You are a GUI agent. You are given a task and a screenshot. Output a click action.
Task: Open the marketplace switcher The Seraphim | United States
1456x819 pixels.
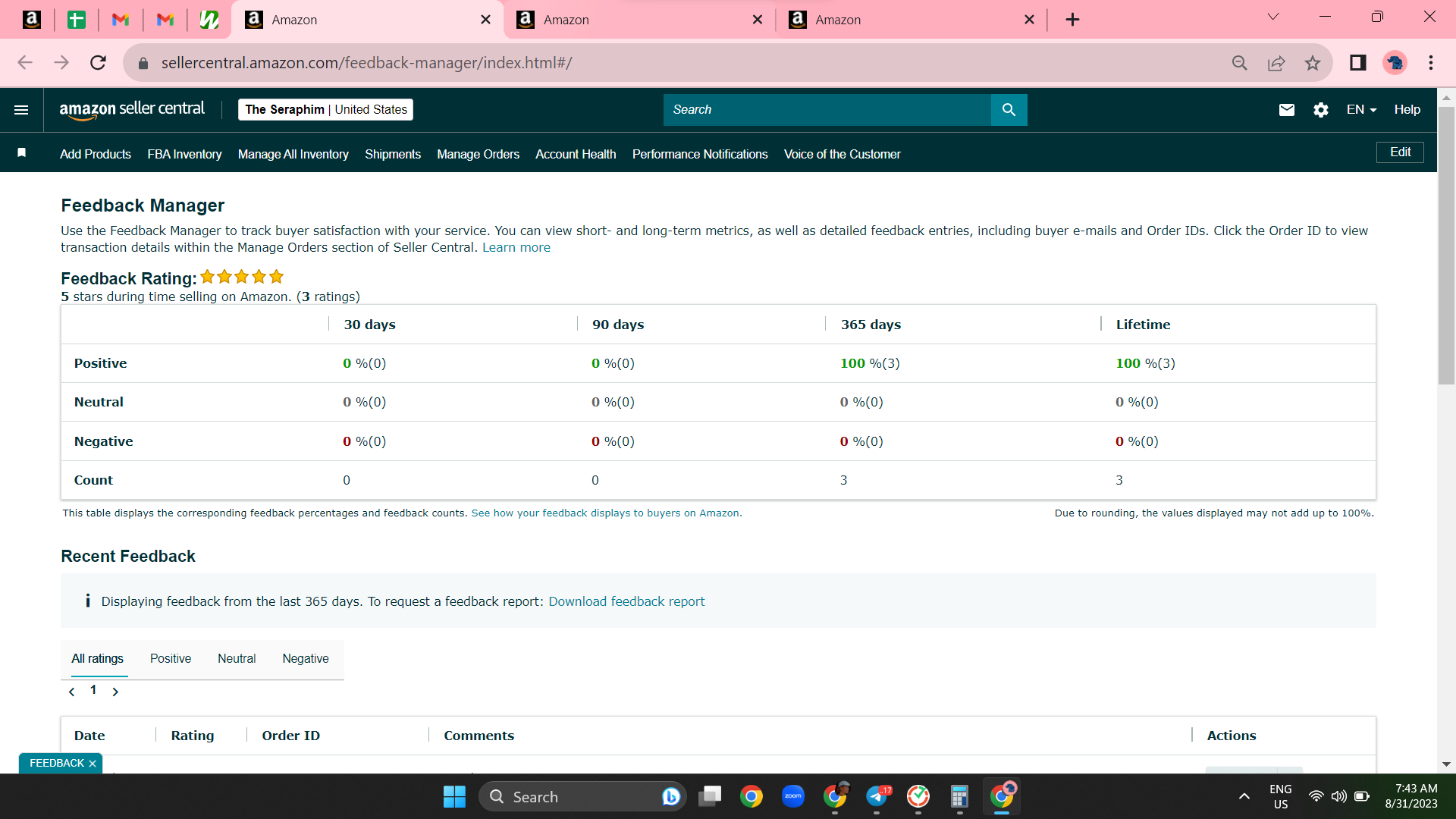pyautogui.click(x=326, y=110)
